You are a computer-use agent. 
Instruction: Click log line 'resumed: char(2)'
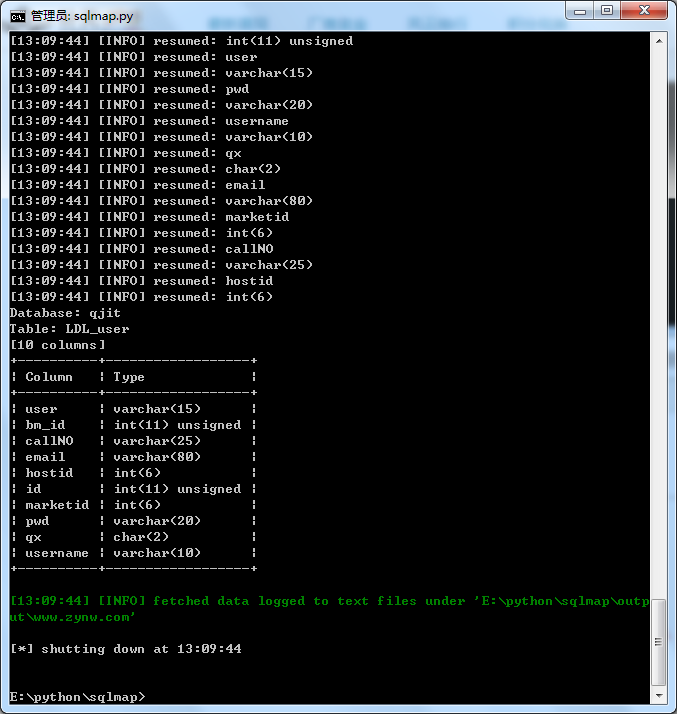tap(145, 169)
